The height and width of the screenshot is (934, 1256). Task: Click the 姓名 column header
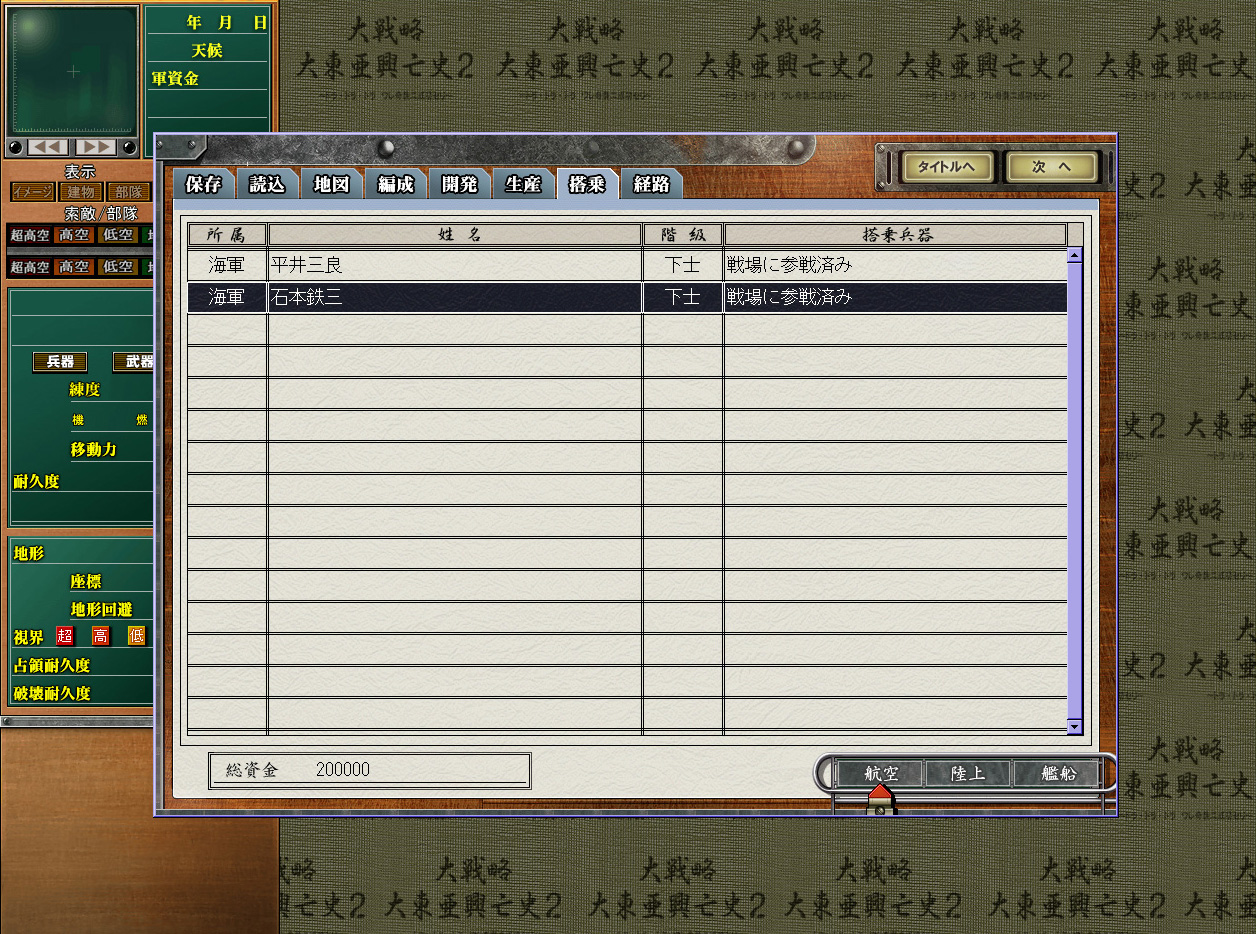(x=455, y=235)
